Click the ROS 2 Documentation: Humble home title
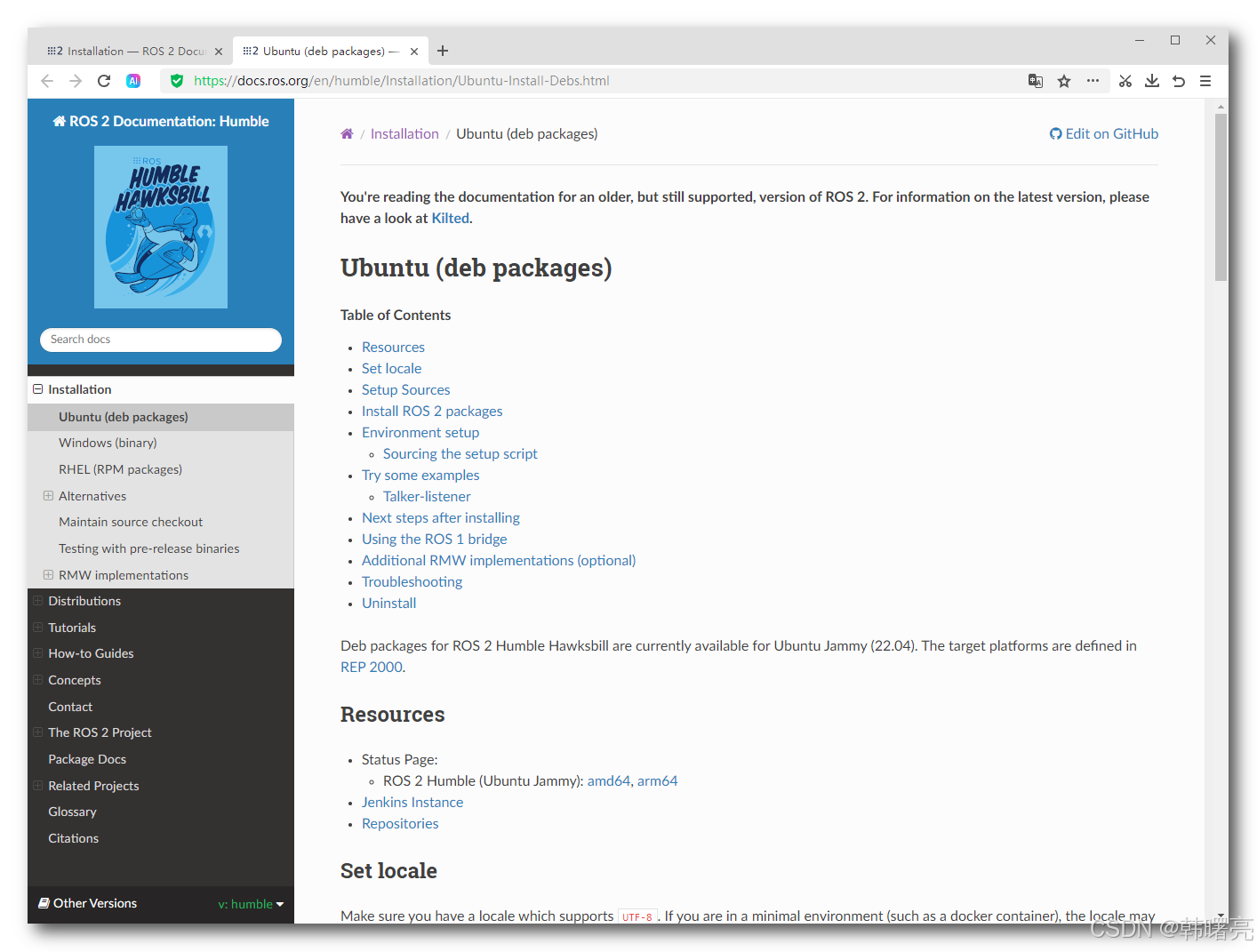The image size is (1257, 952). pyautogui.click(x=161, y=121)
